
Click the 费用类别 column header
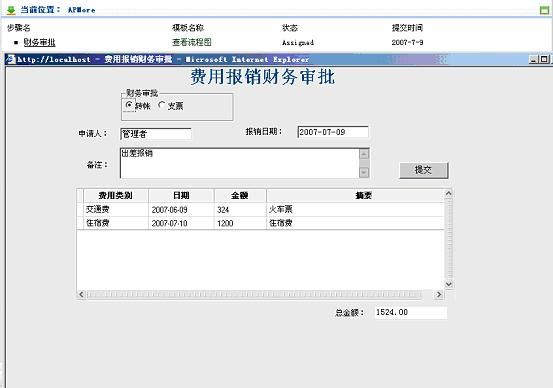(x=116, y=195)
